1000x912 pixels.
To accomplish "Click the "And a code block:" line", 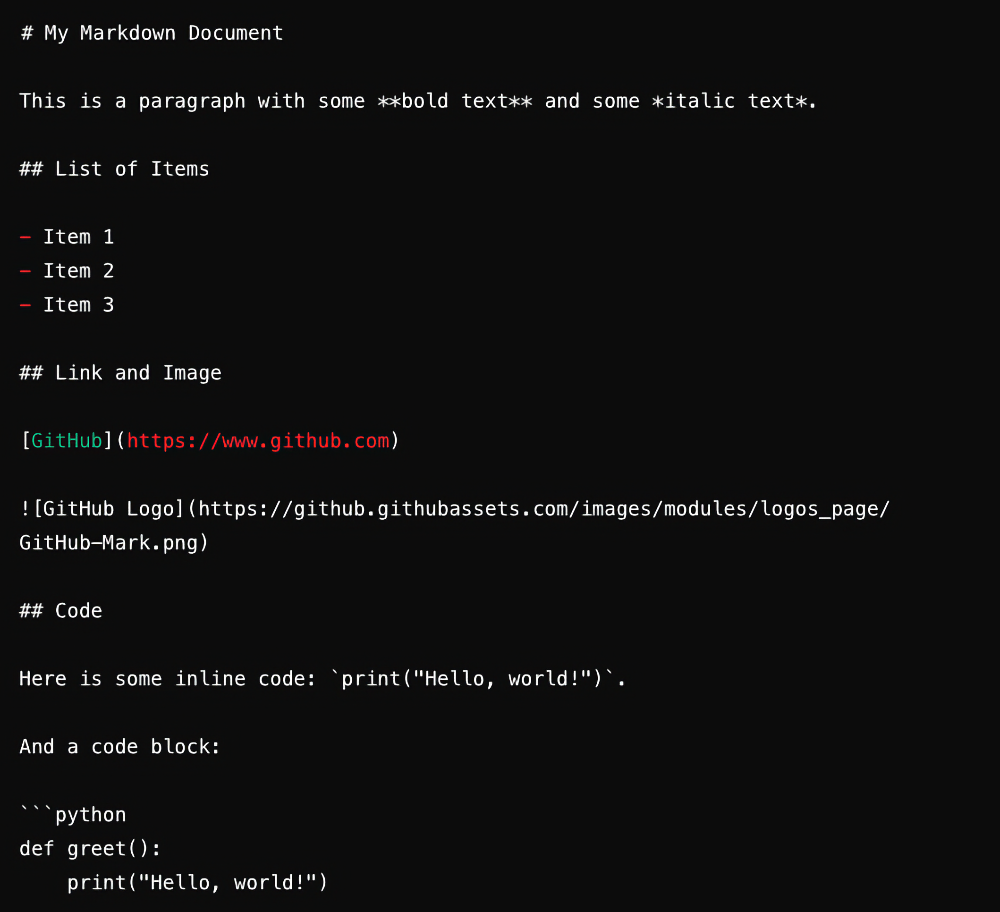I will pyautogui.click(x=120, y=747).
